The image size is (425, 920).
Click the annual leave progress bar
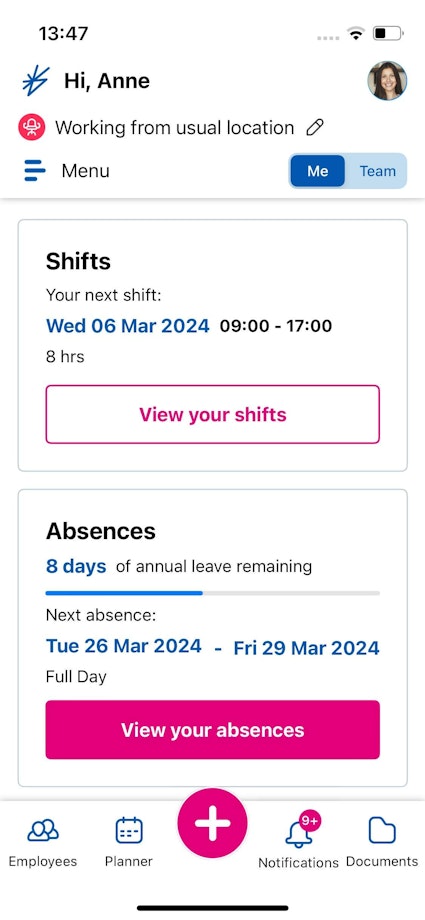212,593
